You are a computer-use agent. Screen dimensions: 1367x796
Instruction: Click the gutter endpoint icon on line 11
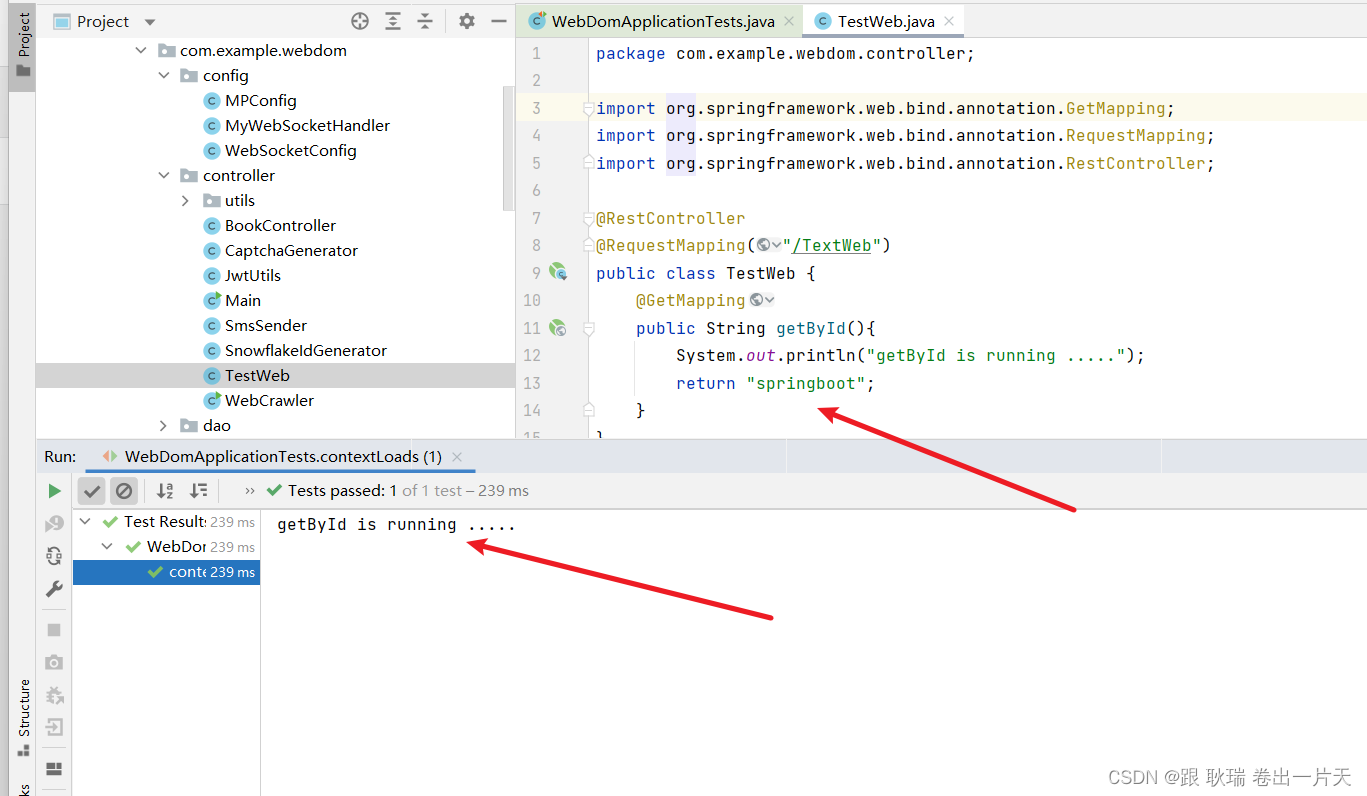pyautogui.click(x=558, y=327)
